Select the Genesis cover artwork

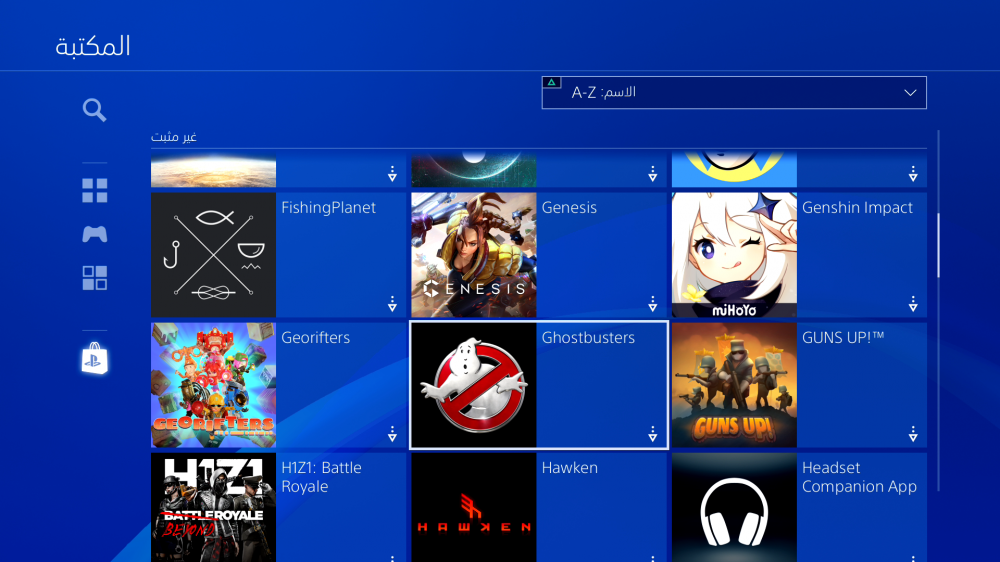click(474, 255)
